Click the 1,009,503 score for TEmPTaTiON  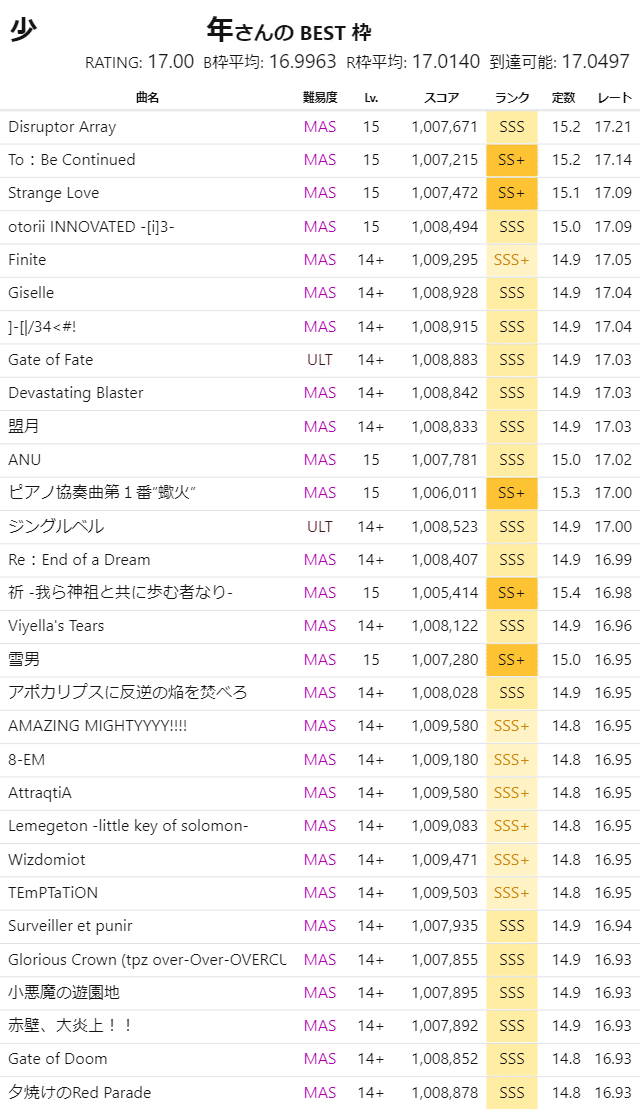[445, 892]
